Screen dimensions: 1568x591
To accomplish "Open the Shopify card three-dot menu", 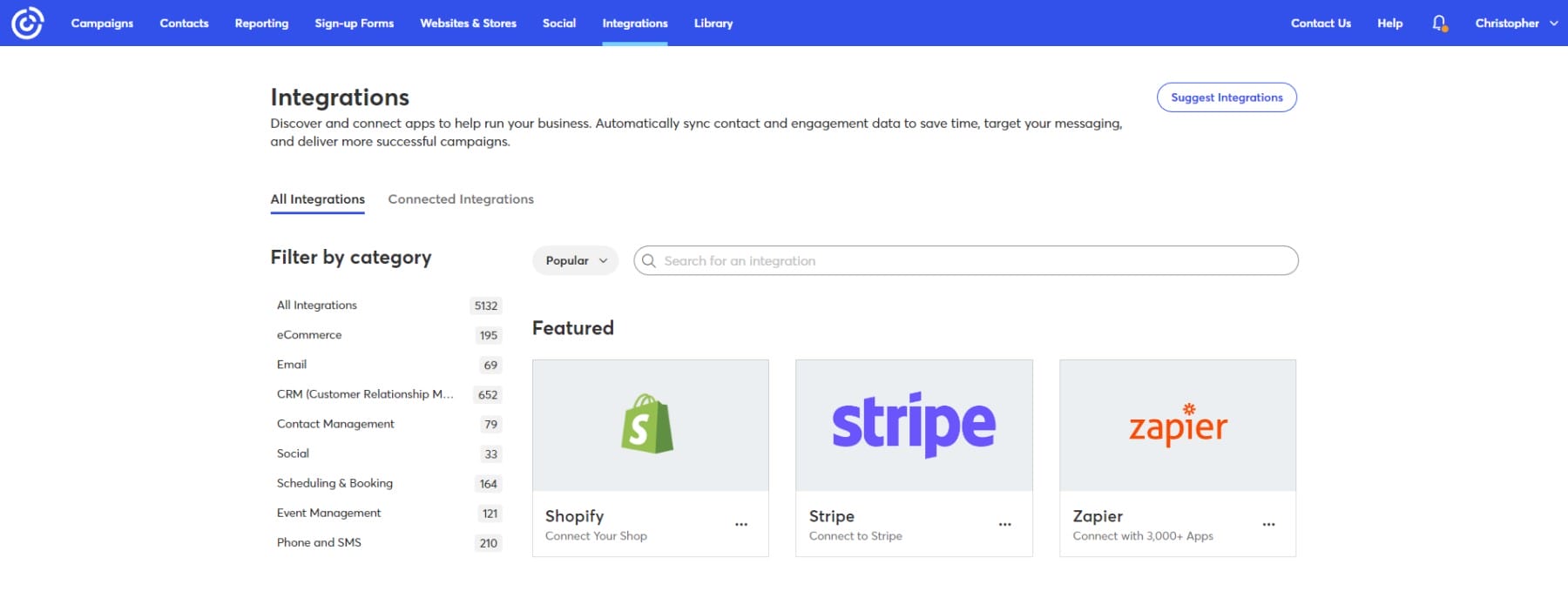I will 741,525.
